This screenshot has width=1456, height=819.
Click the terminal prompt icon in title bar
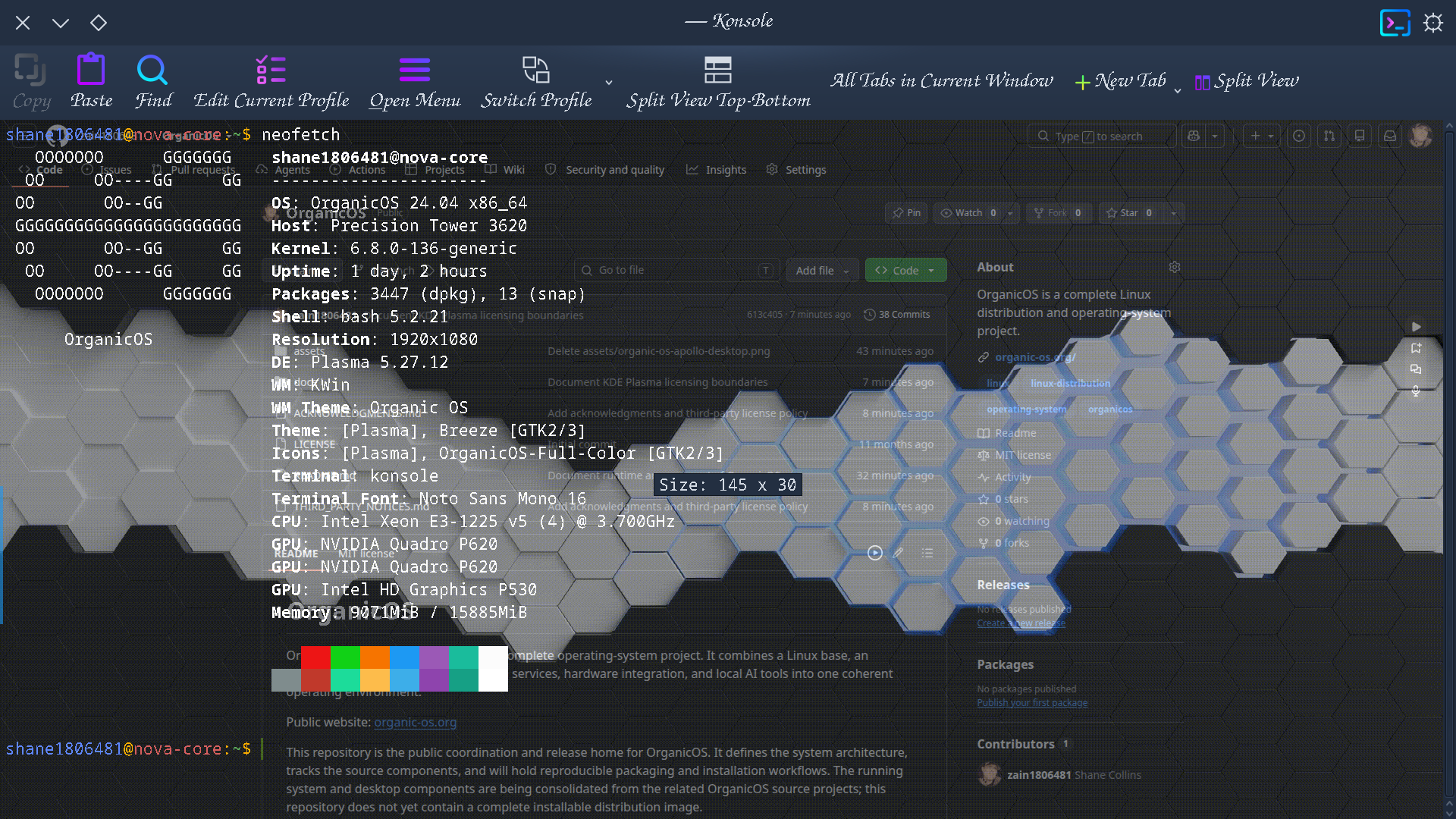pyautogui.click(x=1395, y=23)
